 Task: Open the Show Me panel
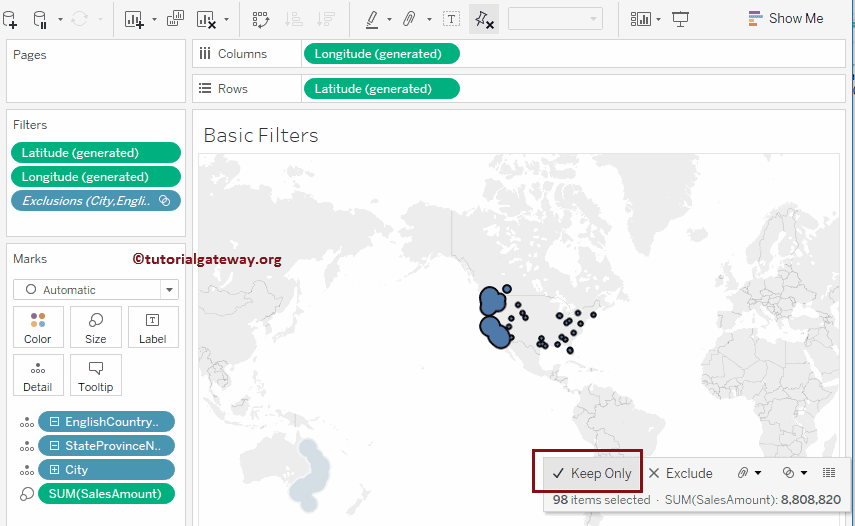click(x=785, y=18)
